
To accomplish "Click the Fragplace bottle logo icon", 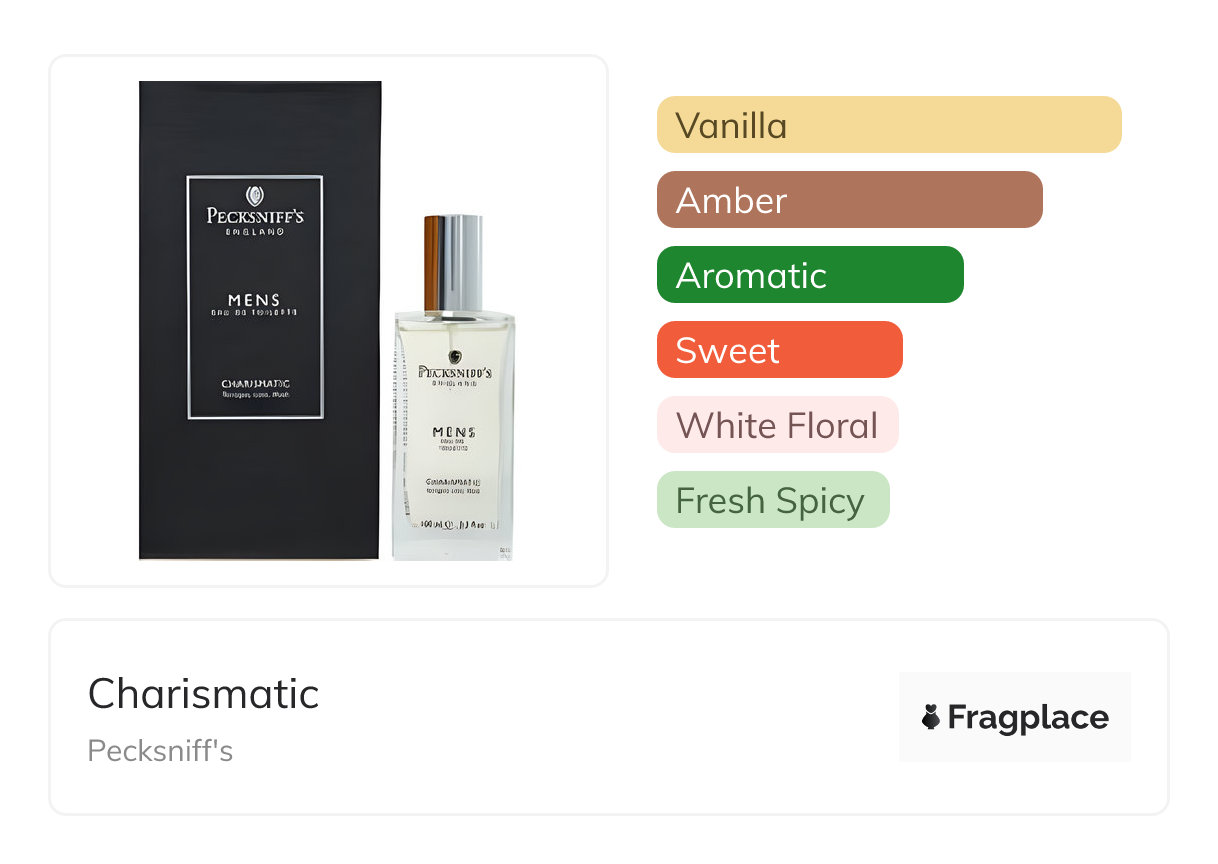I will click(x=931, y=717).
